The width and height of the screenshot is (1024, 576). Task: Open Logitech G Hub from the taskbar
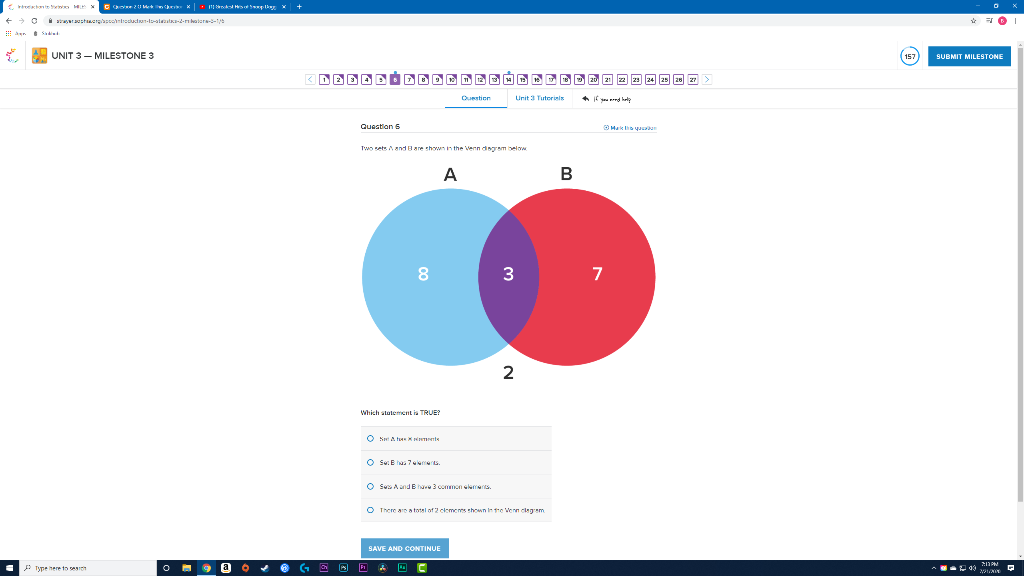click(304, 568)
